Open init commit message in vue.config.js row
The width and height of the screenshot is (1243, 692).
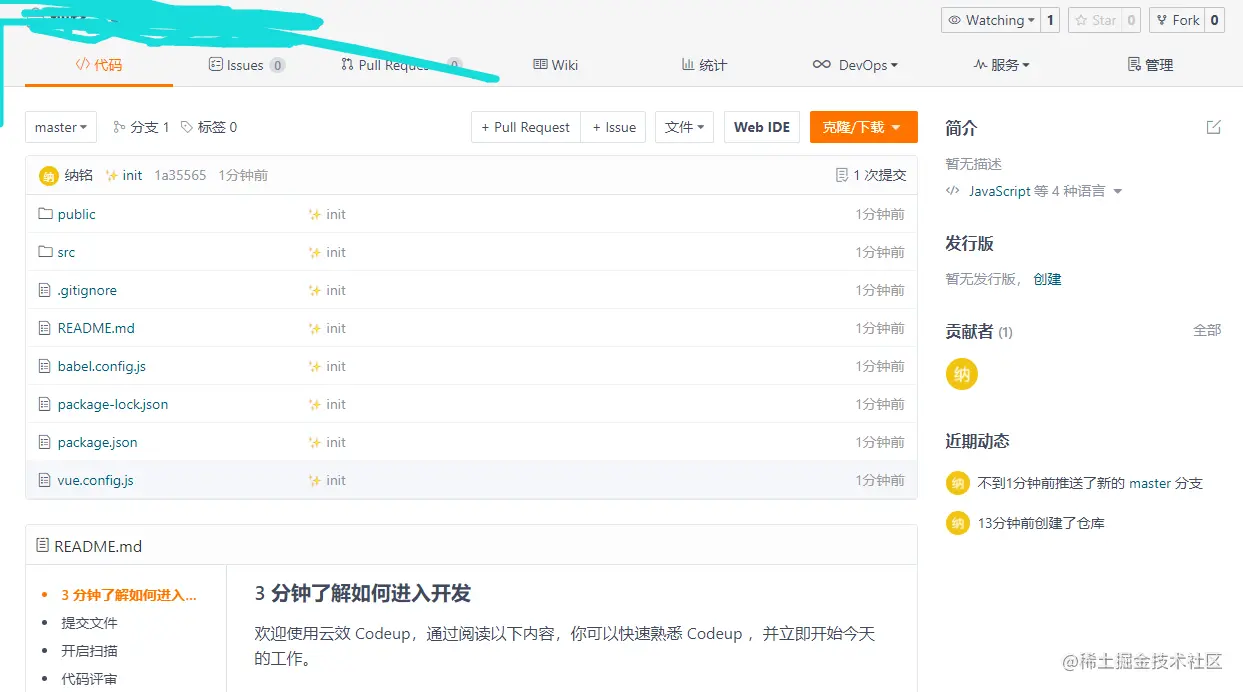[x=327, y=480]
